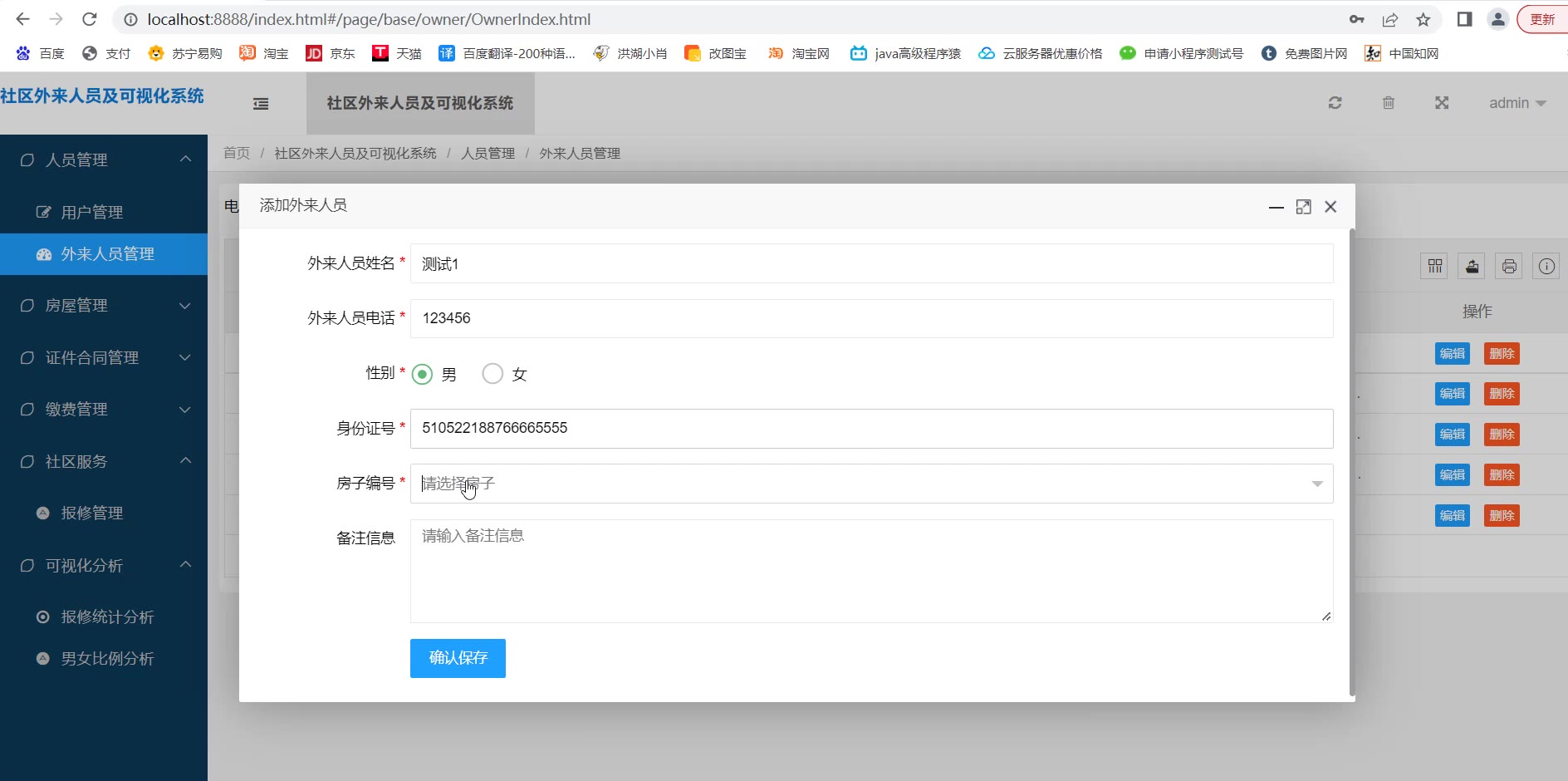Image resolution: width=1568 pixels, height=781 pixels.
Task: Open the 天猫 bookmark
Action: click(x=397, y=53)
